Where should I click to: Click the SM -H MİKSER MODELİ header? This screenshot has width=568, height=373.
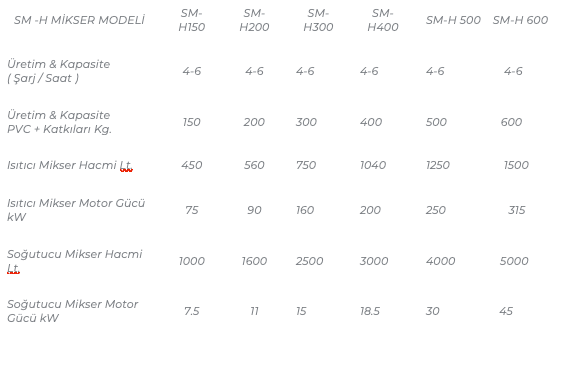click(x=79, y=20)
